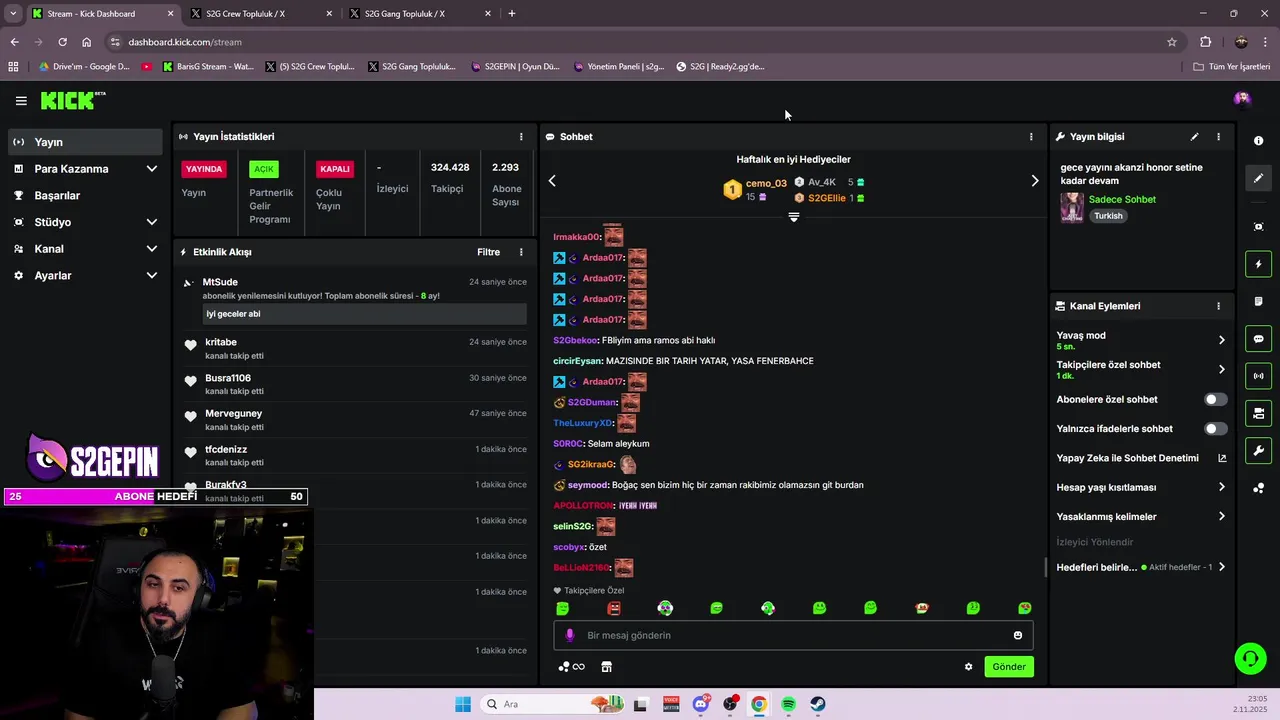Click the Turkish language tag
Image resolution: width=1280 pixels, height=720 pixels.
click(x=1108, y=216)
